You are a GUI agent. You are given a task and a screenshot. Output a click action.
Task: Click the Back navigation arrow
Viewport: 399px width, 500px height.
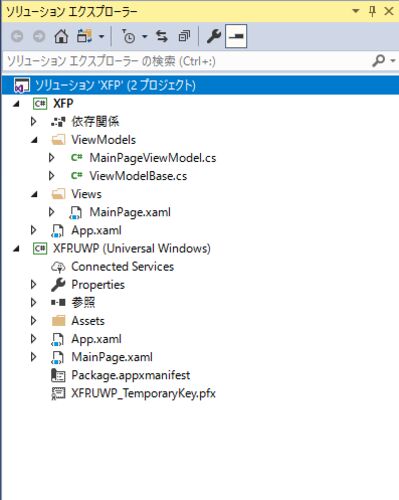(x=17, y=36)
